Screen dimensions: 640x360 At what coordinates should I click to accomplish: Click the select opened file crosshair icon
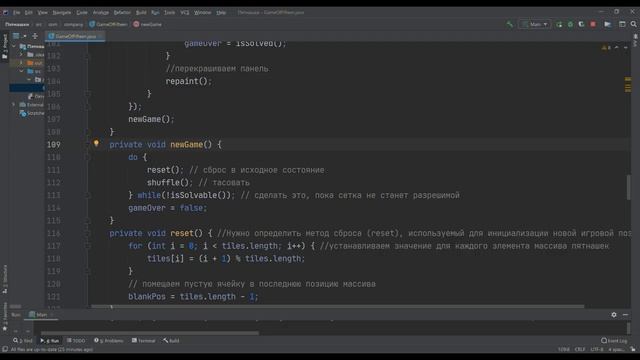click(x=35, y=36)
